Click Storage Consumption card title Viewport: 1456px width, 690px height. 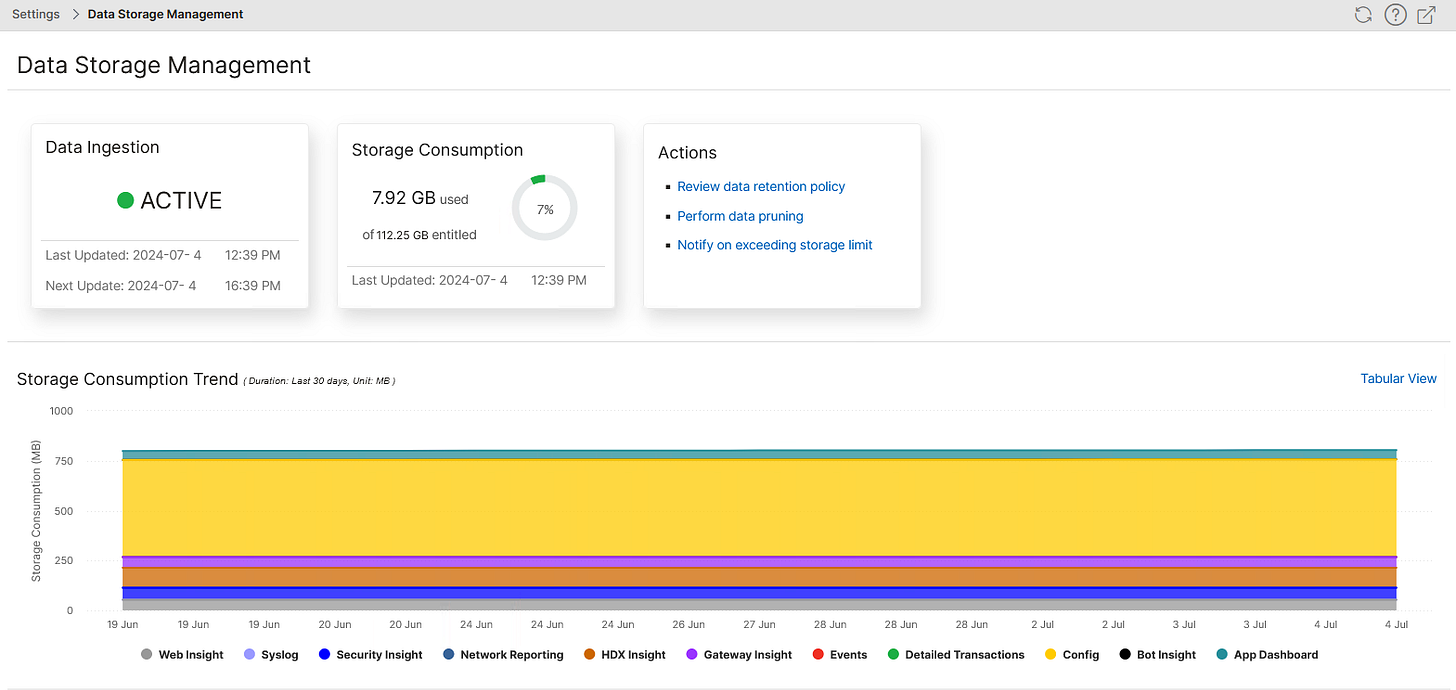tap(437, 150)
